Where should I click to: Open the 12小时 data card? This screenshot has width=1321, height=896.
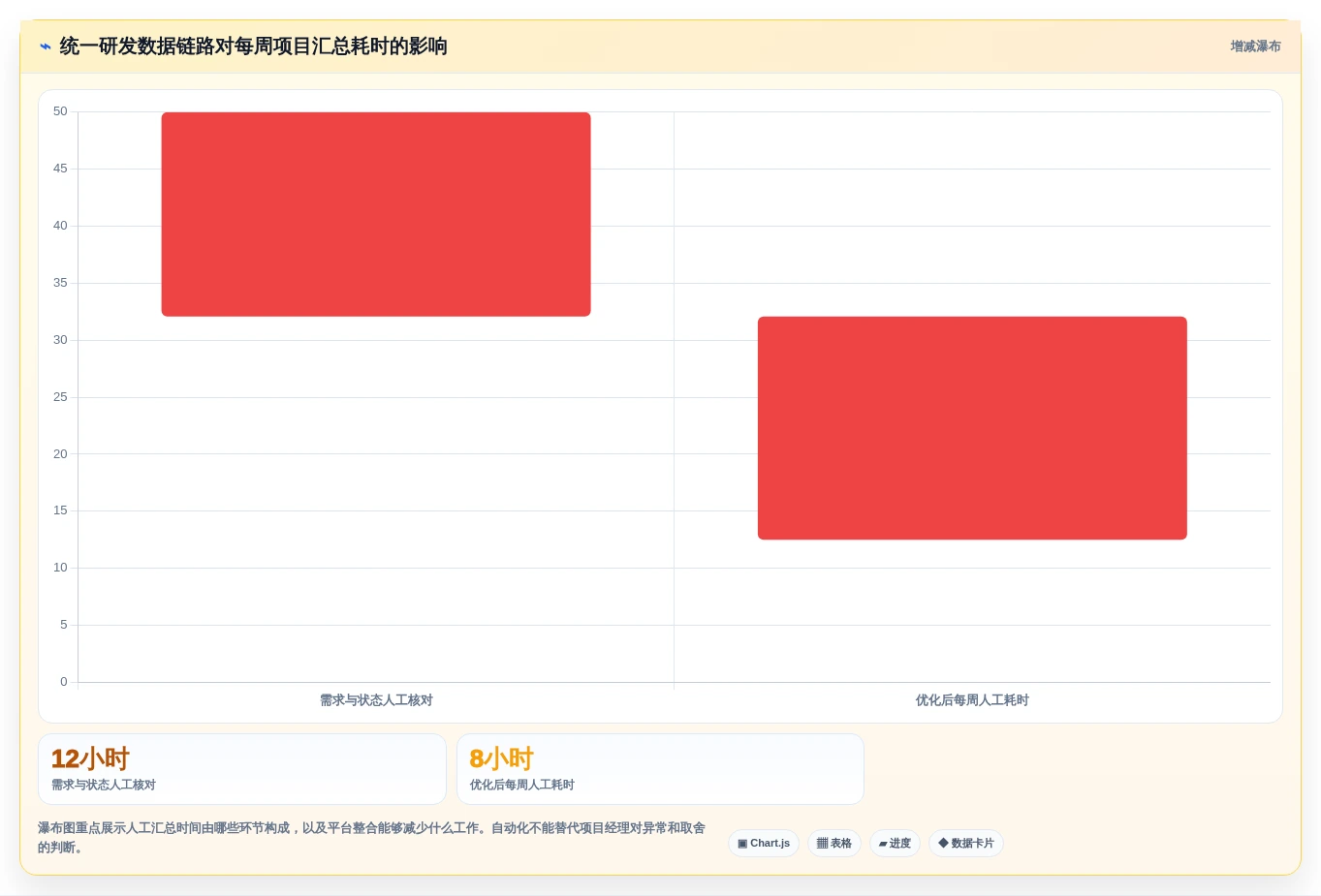(x=242, y=769)
